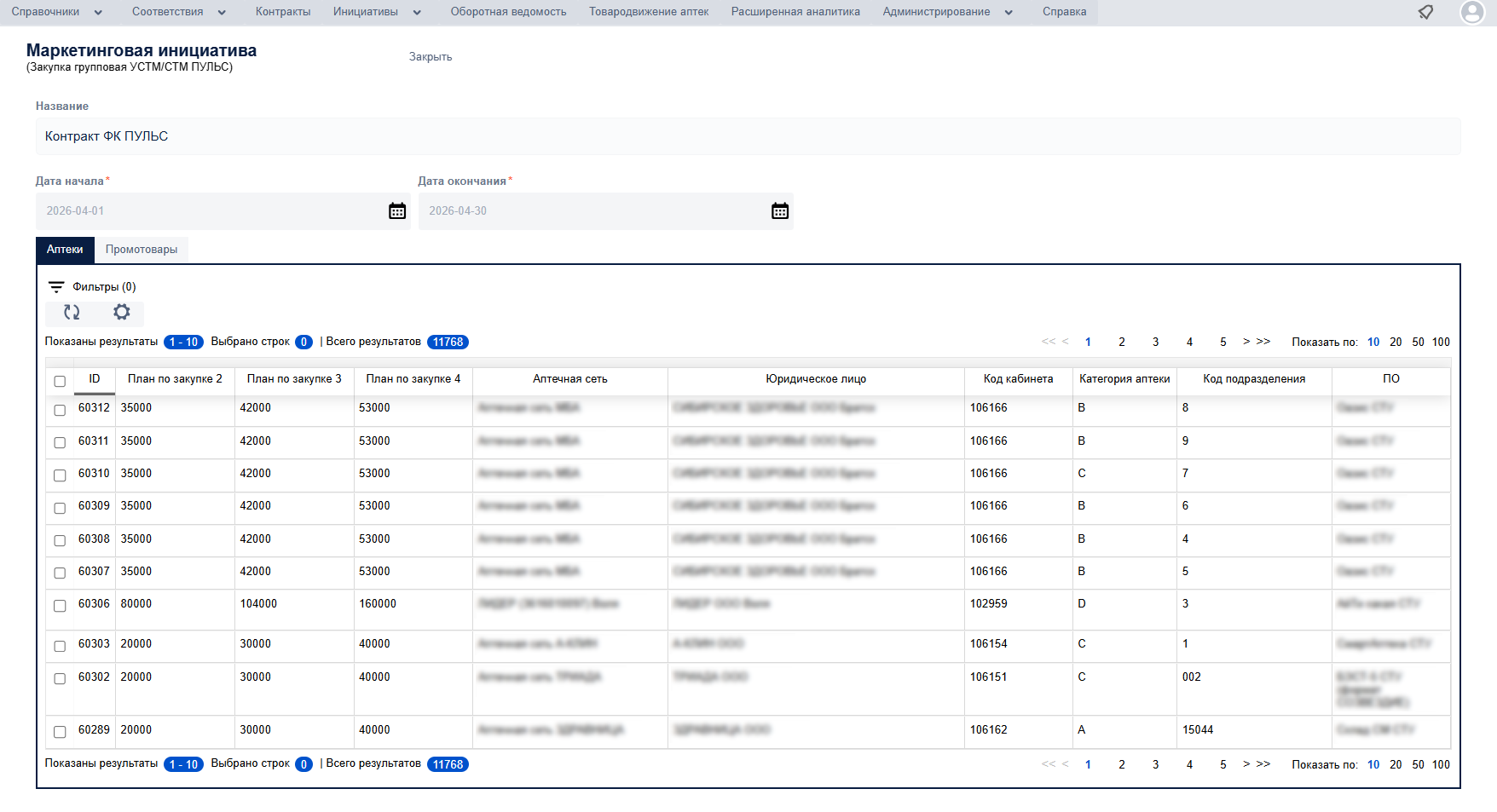Viewport: 1497px width, 812px height.
Task: Check the row with ID 60306
Action: coord(60,606)
